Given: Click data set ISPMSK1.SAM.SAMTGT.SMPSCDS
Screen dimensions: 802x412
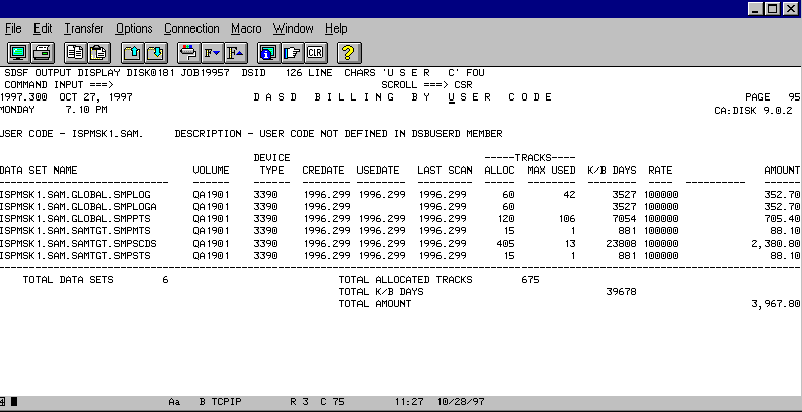Looking at the screenshot, I should coord(78,244).
